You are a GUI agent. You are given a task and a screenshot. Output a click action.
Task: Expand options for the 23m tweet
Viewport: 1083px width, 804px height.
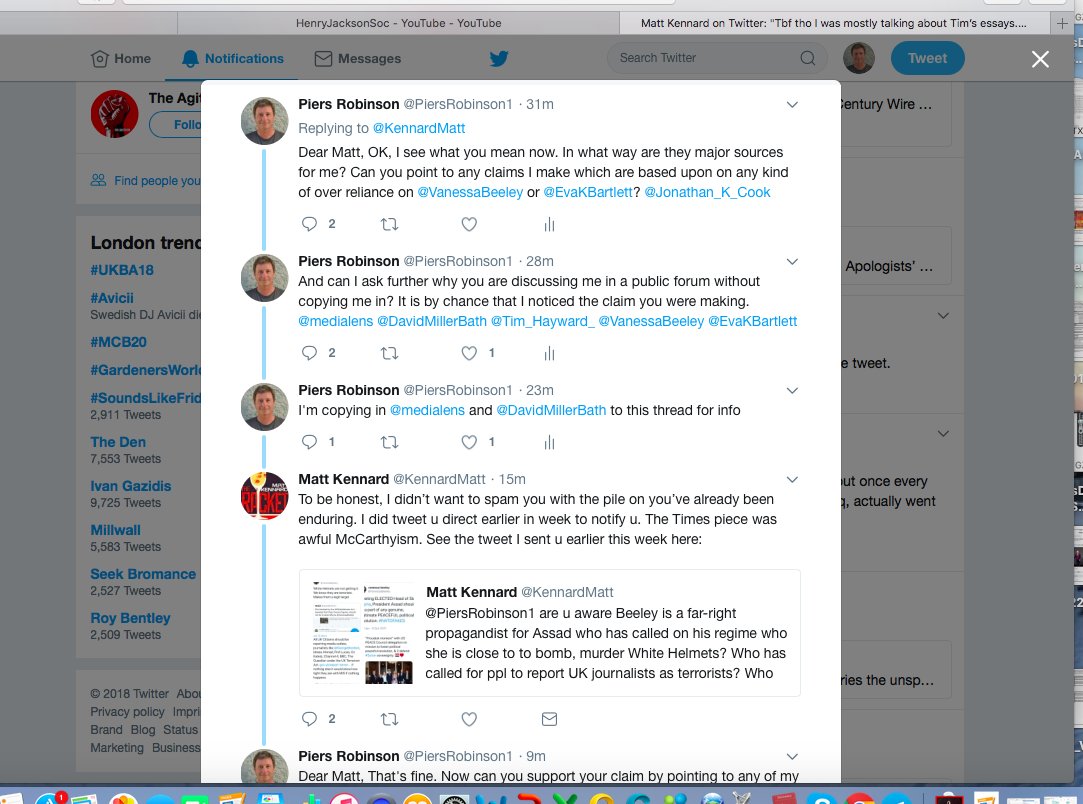792,391
